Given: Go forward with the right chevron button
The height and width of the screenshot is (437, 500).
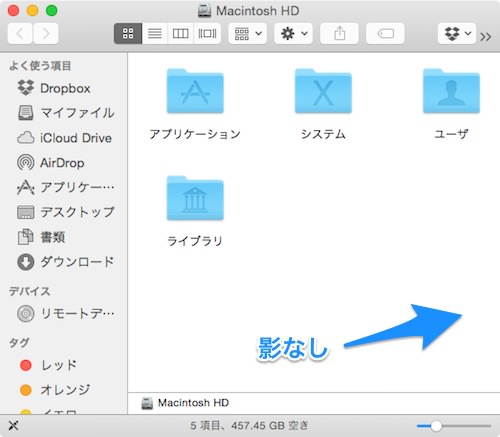Looking at the screenshot, I should pyautogui.click(x=46, y=33).
